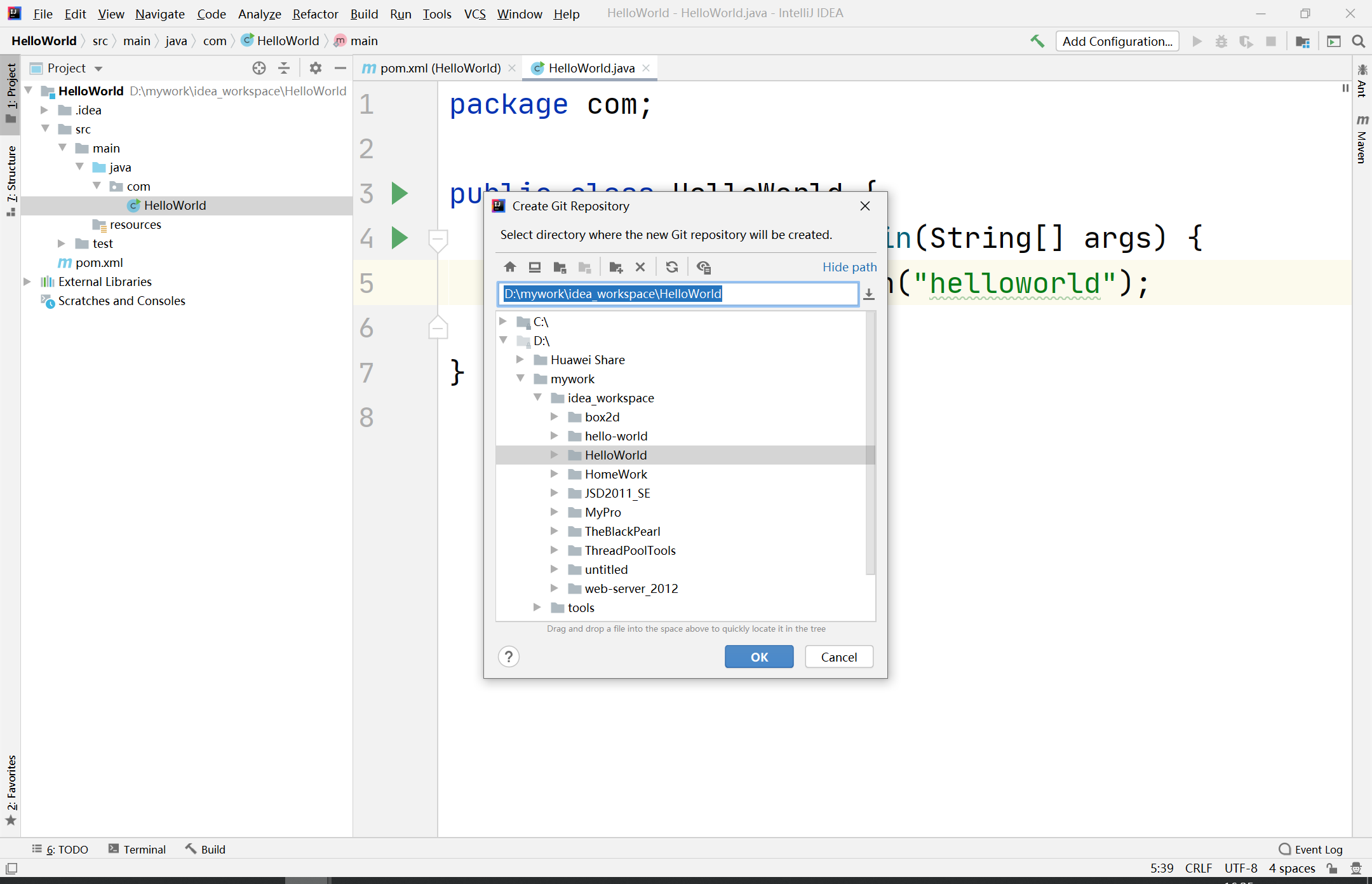Toggle the Structure tool window sidebar tab
Screen dimensions: 1372x884
click(x=11, y=181)
